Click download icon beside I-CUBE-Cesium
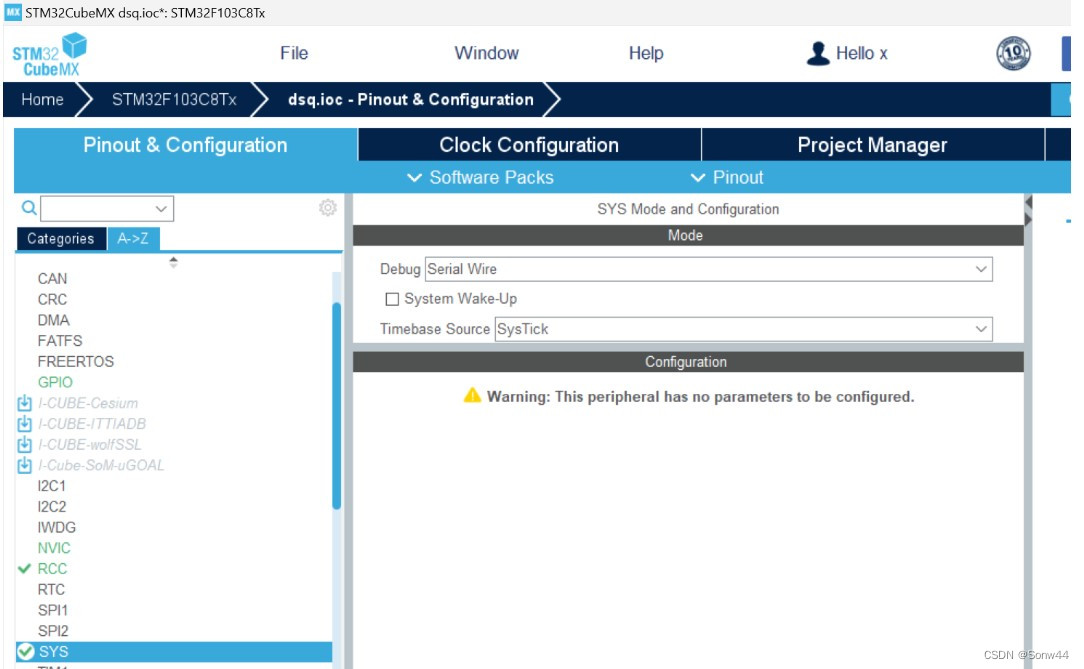Viewport: 1084px width, 669px height. point(24,403)
